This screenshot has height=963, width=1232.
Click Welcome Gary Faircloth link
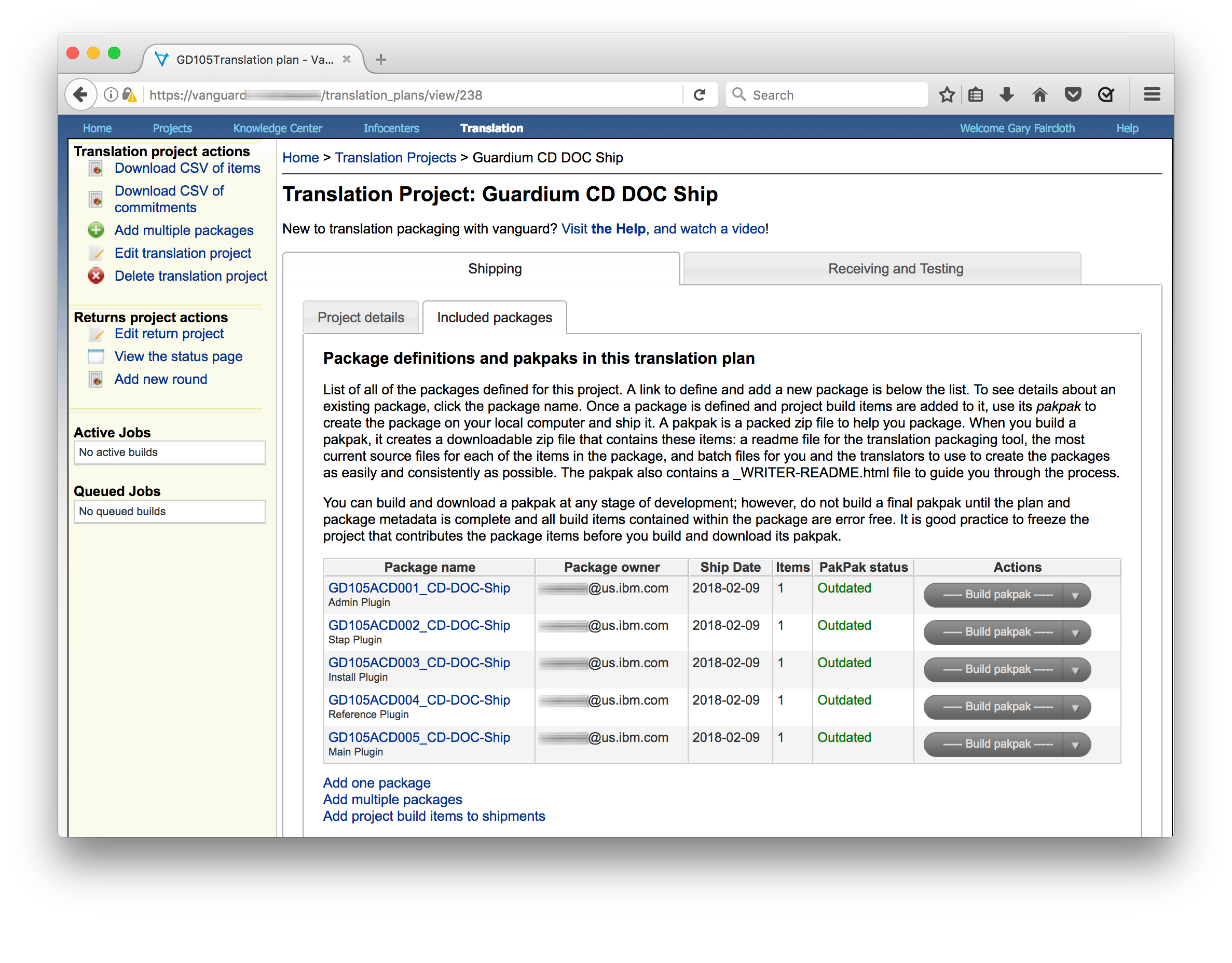pyautogui.click(x=1017, y=128)
